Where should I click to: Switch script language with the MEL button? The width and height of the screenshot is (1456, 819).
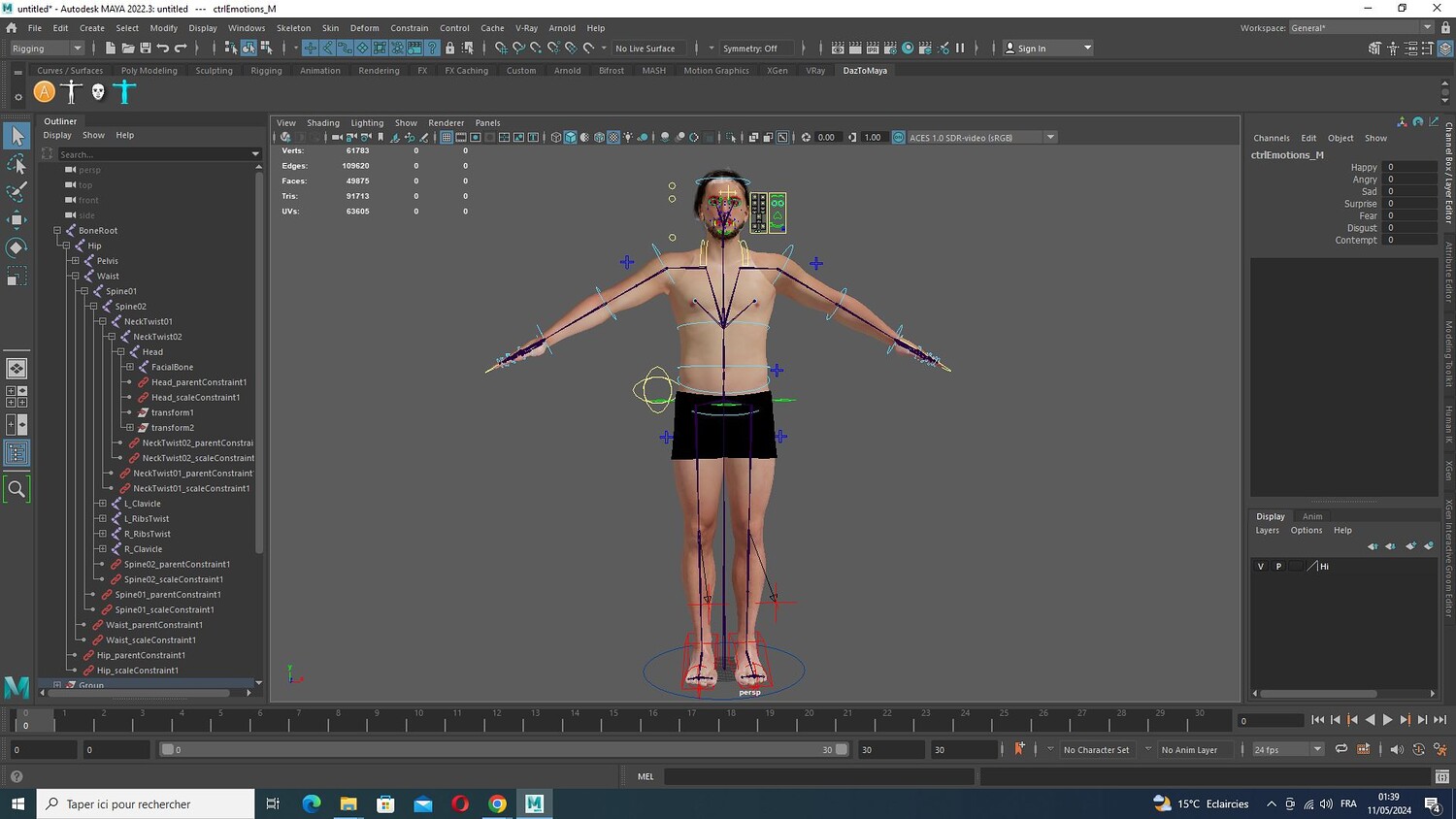pyautogui.click(x=645, y=776)
